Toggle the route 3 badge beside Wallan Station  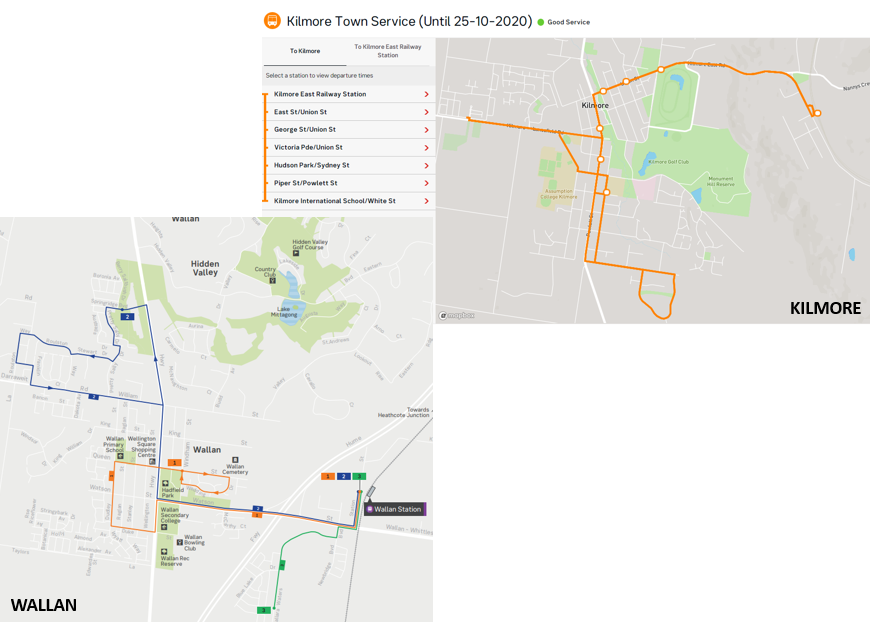coord(359,475)
